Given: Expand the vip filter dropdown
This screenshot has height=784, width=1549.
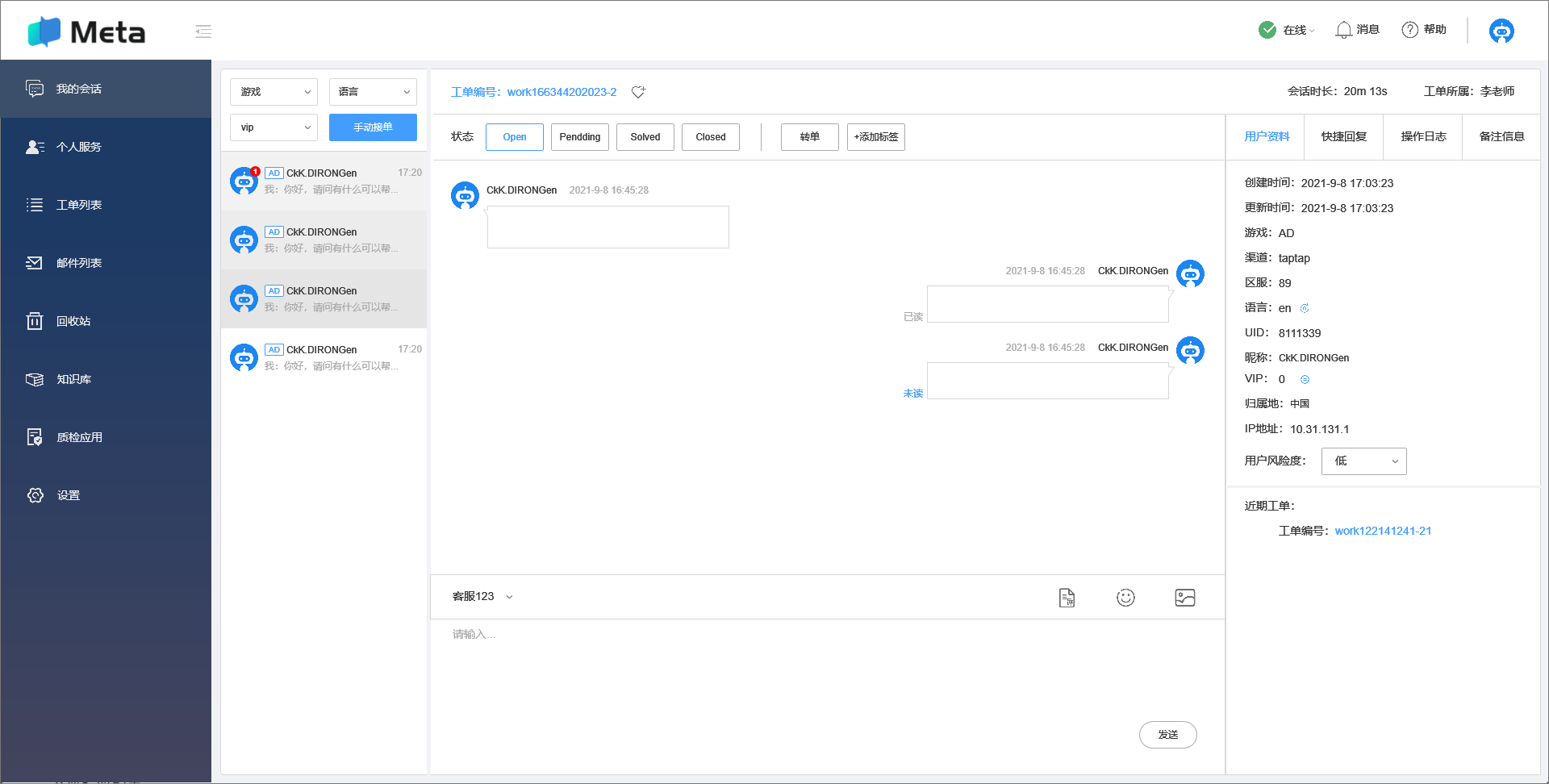Looking at the screenshot, I should (273, 127).
